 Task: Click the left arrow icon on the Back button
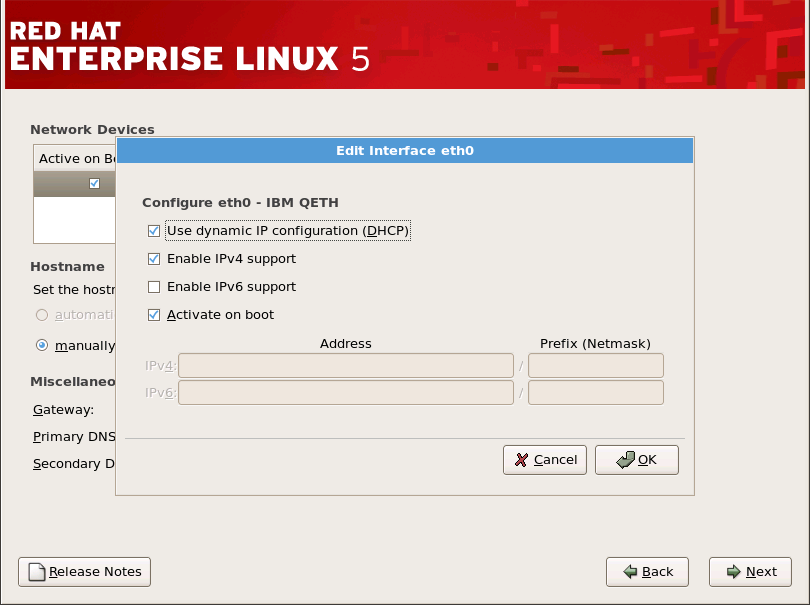pos(633,572)
